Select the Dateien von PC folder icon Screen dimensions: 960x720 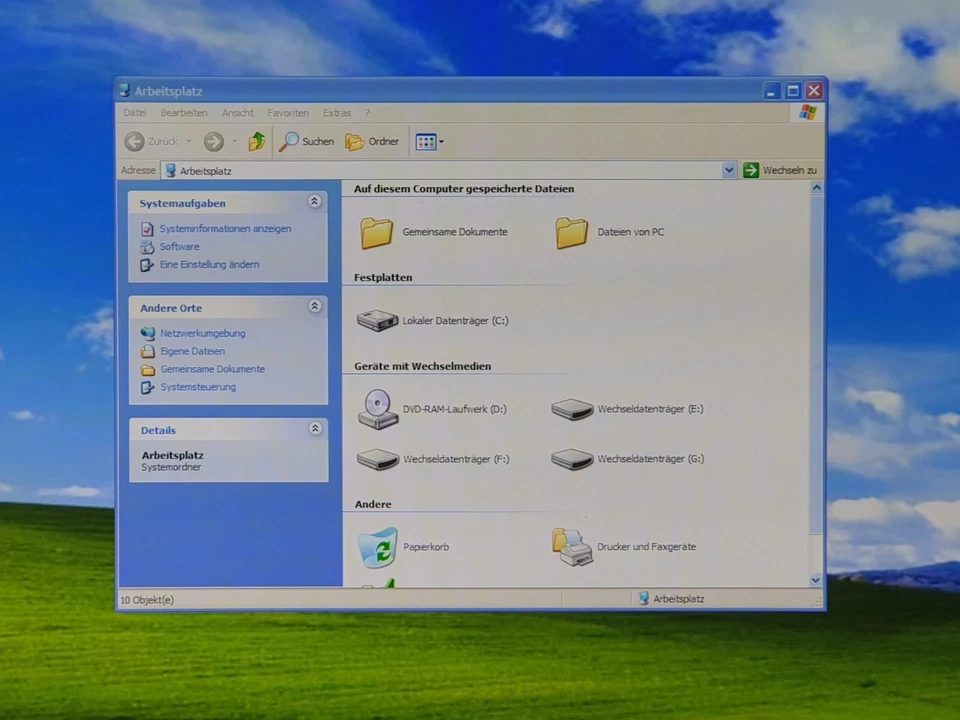click(x=571, y=233)
